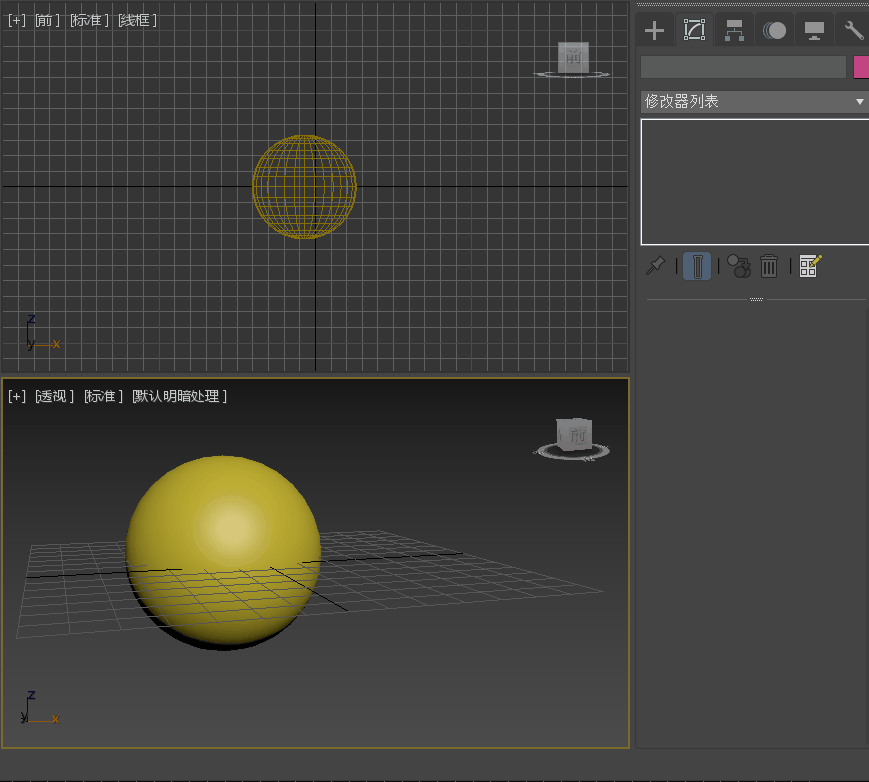Image resolution: width=869 pixels, height=782 pixels.
Task: Click 标准 label in the front viewport
Action: (x=88, y=20)
